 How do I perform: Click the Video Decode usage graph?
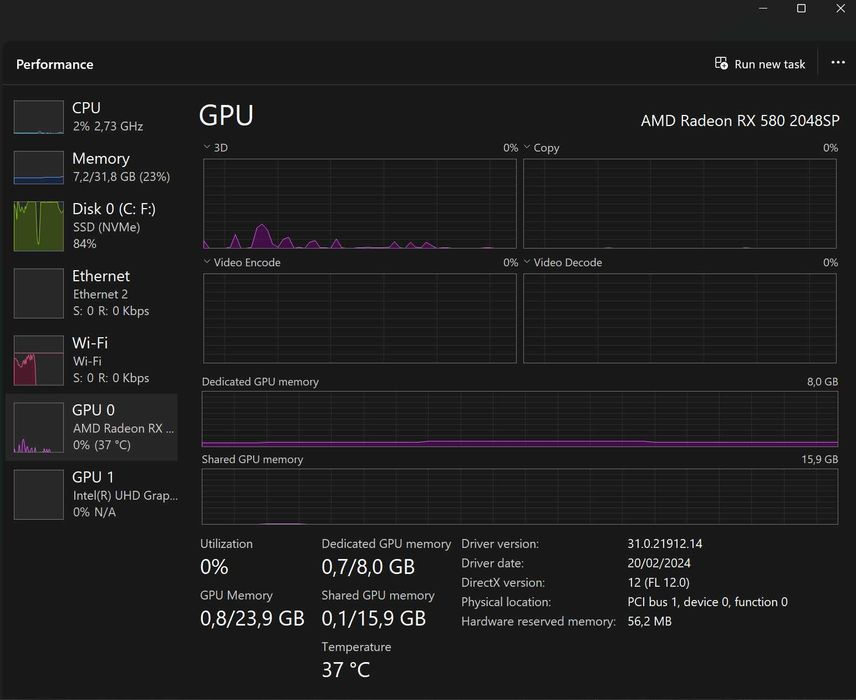coord(680,318)
